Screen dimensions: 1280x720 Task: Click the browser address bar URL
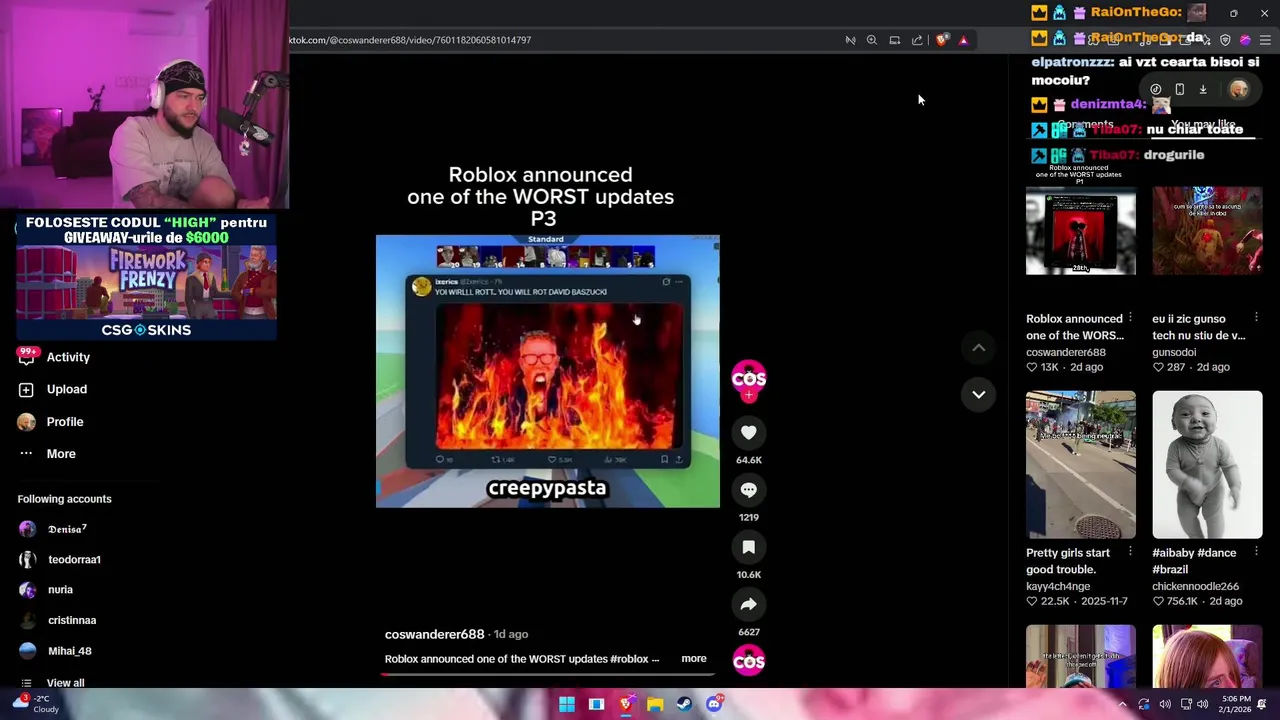[x=410, y=40]
